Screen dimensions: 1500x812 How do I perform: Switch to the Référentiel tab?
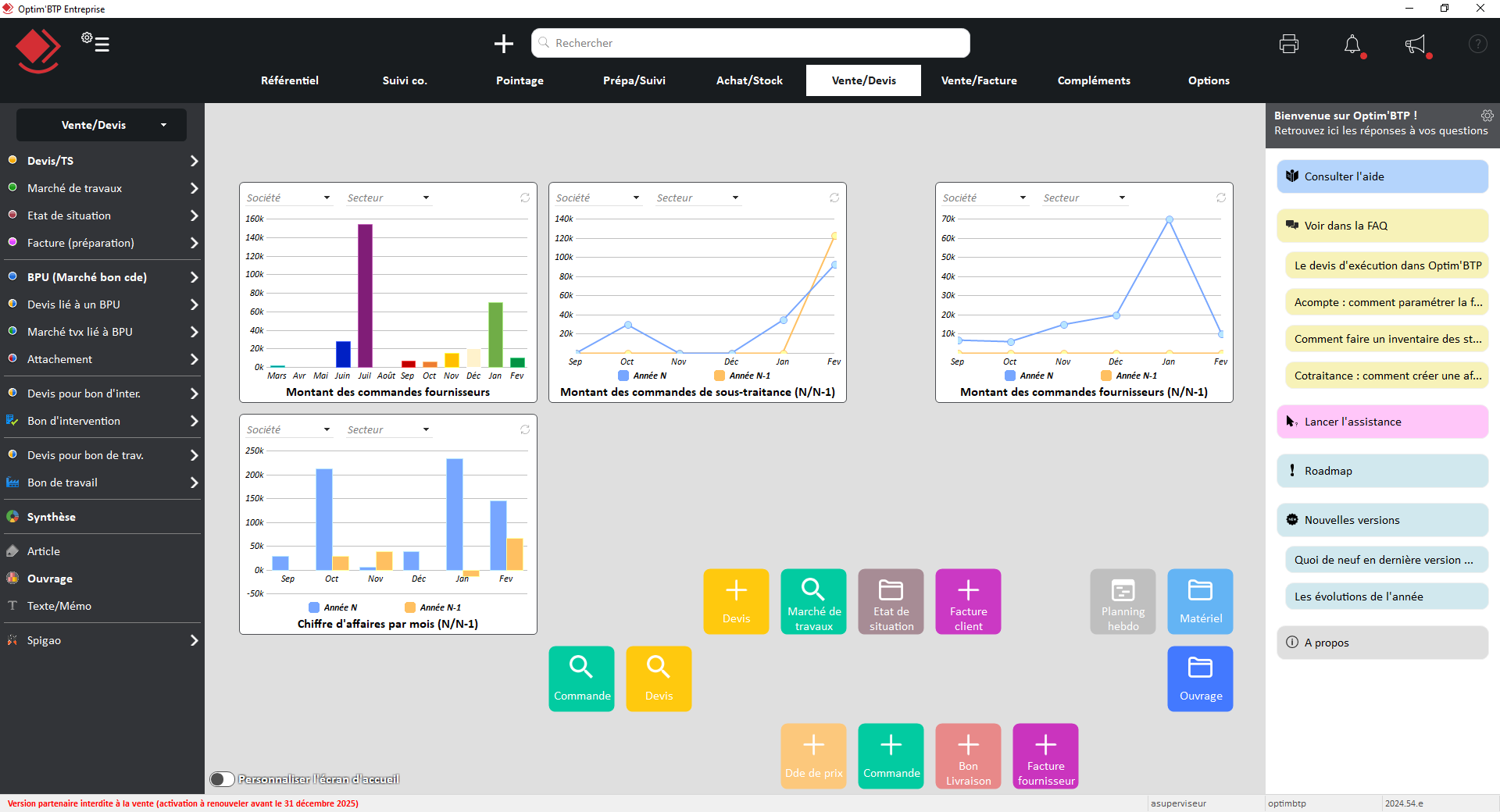[x=290, y=80]
